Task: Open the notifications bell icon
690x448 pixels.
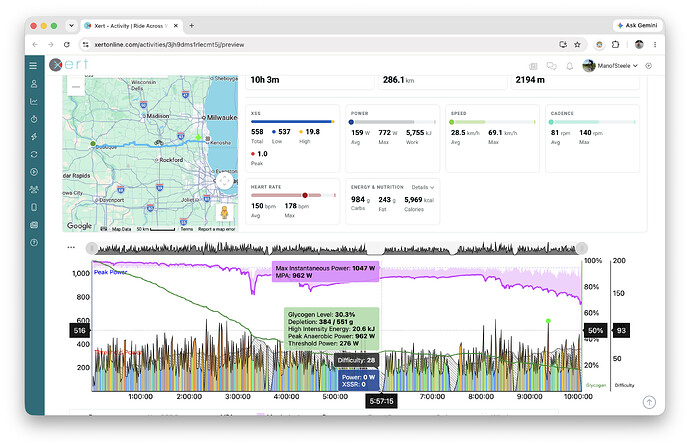Action: pos(569,66)
